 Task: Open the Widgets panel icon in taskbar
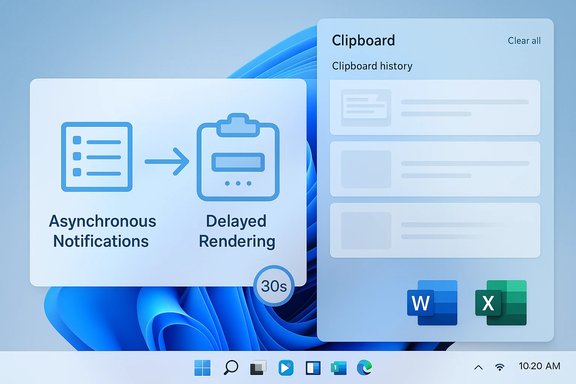pos(313,368)
